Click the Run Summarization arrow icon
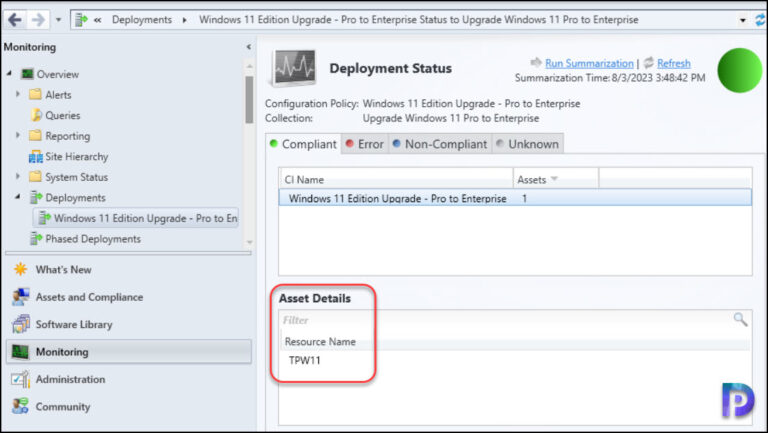 [x=536, y=62]
